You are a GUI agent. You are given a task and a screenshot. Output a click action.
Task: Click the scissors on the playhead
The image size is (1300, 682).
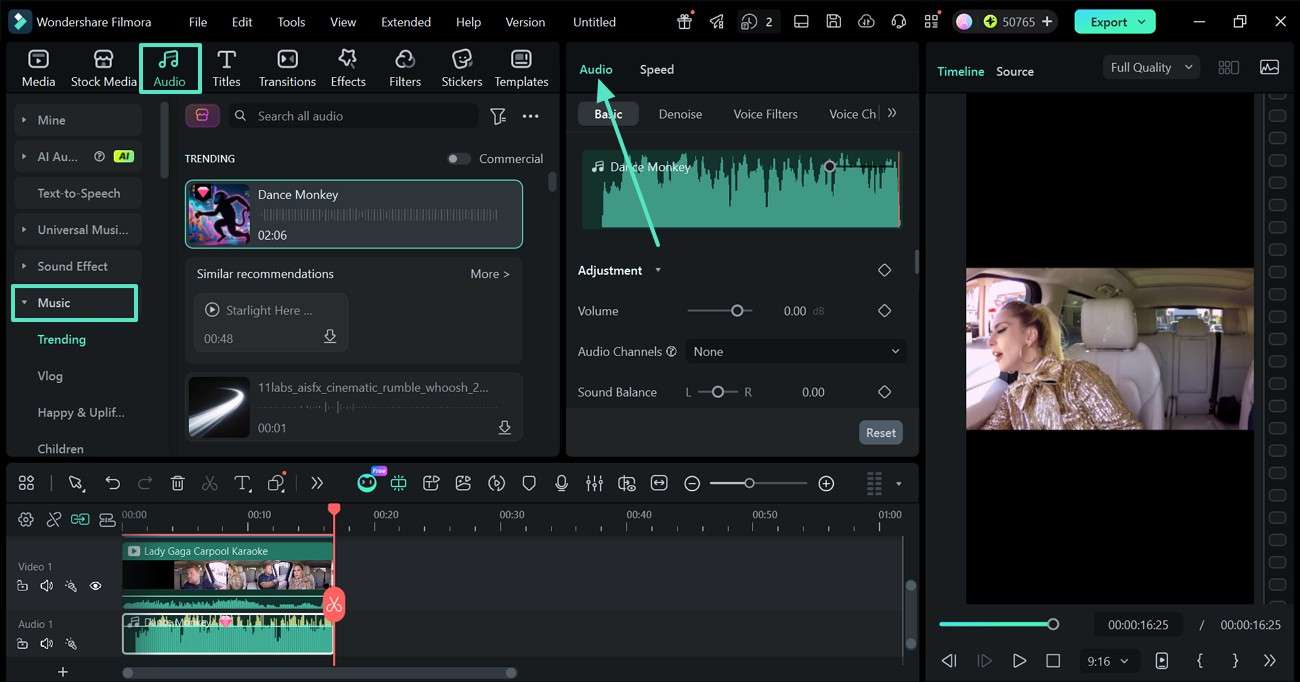[334, 604]
